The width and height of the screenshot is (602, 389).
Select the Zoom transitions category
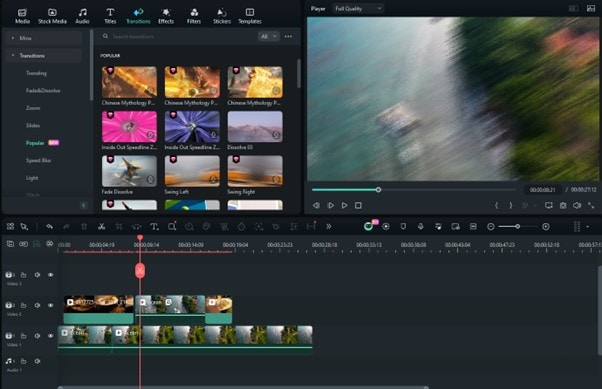(x=33, y=108)
